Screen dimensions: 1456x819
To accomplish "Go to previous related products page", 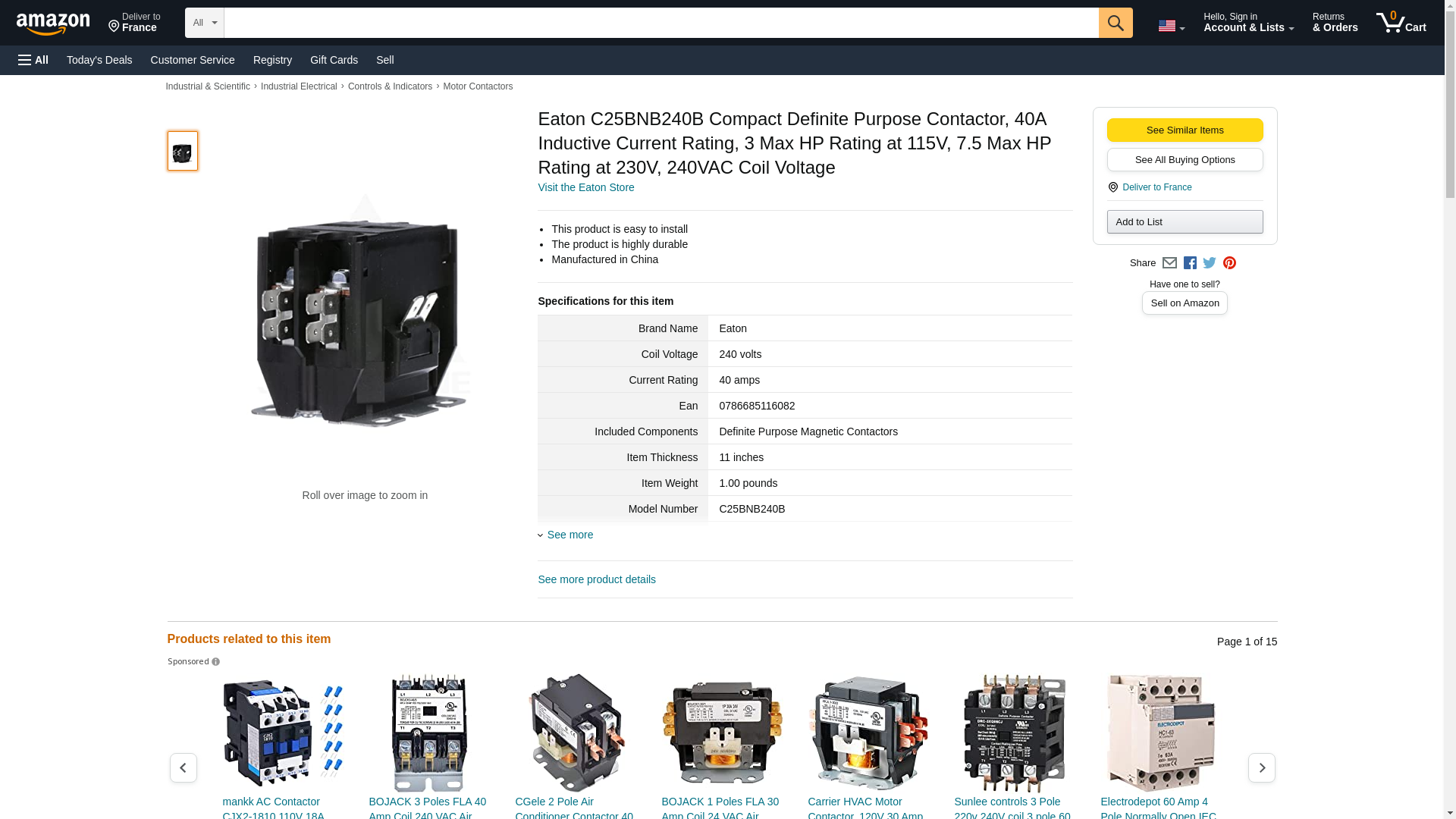I will 184,767.
